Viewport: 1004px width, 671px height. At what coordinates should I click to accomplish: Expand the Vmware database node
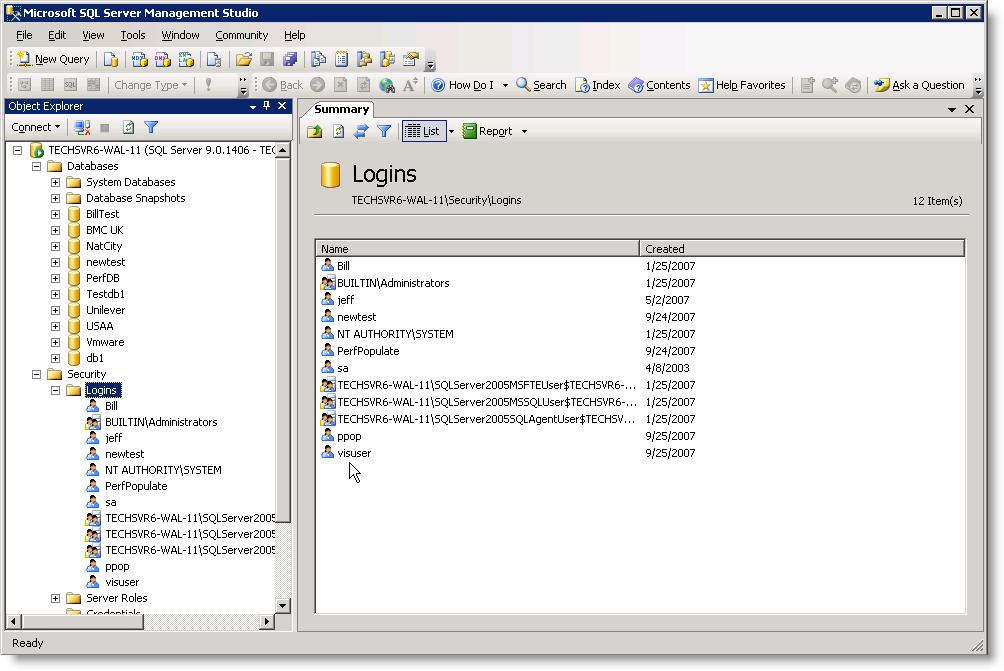[x=56, y=343]
